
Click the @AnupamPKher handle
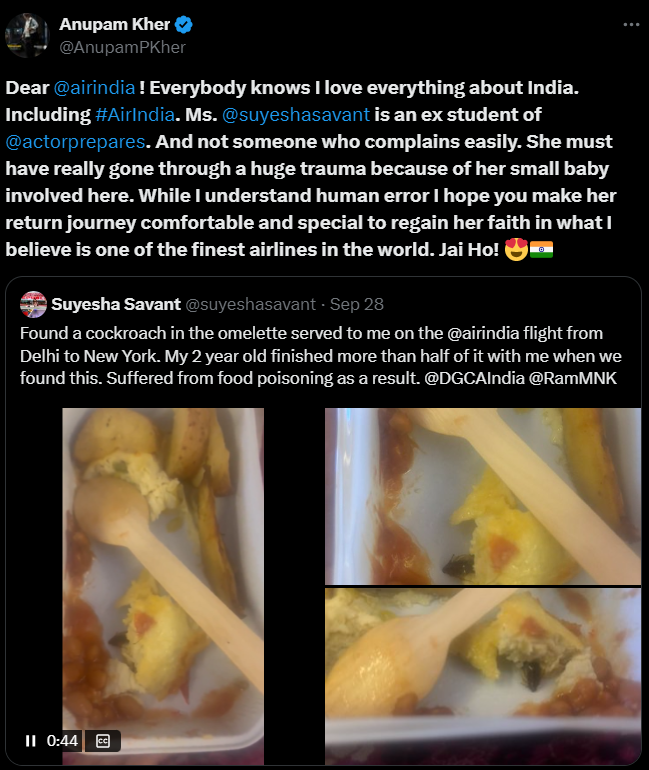point(122,47)
